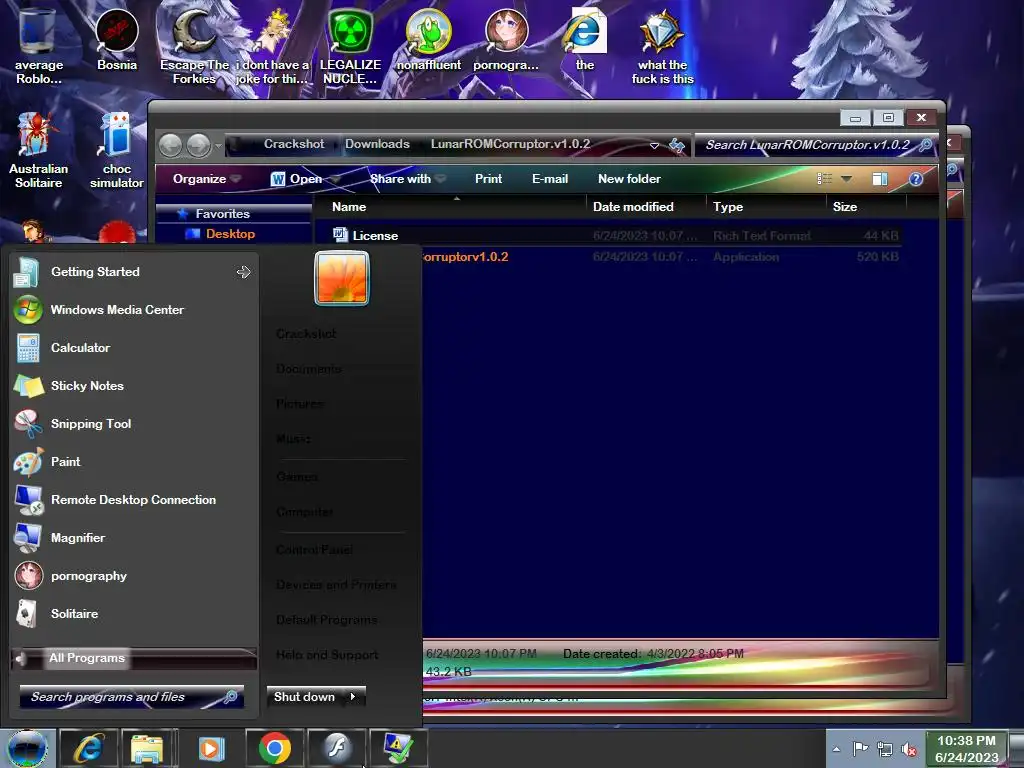Expand the Share with dropdown
Viewport: 1024px width, 768px height.
click(x=408, y=179)
